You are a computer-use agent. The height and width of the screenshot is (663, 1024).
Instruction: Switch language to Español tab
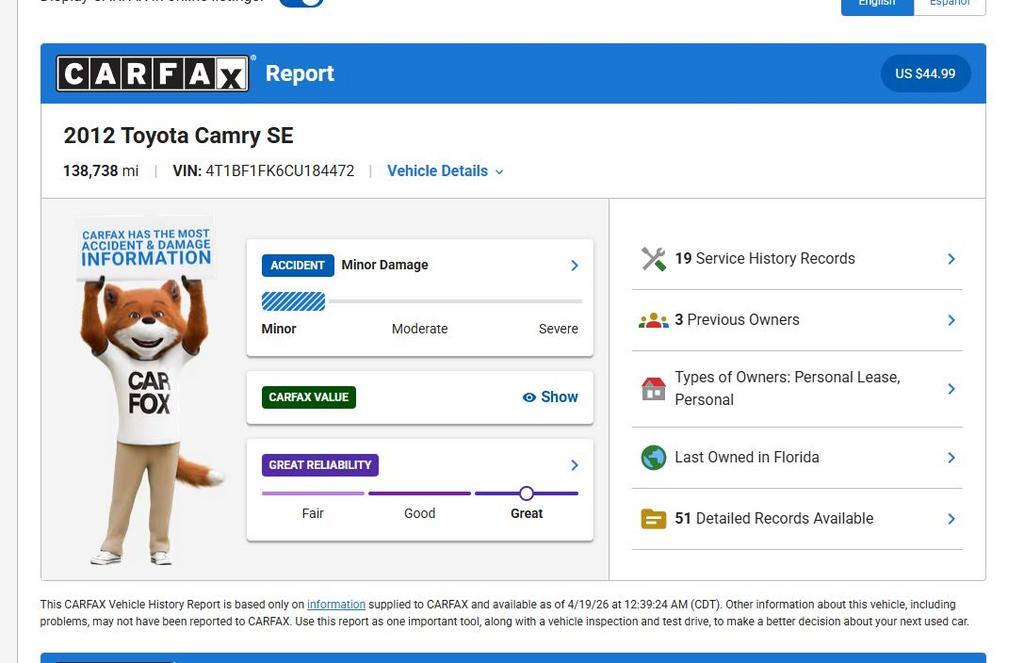pyautogui.click(x=950, y=5)
